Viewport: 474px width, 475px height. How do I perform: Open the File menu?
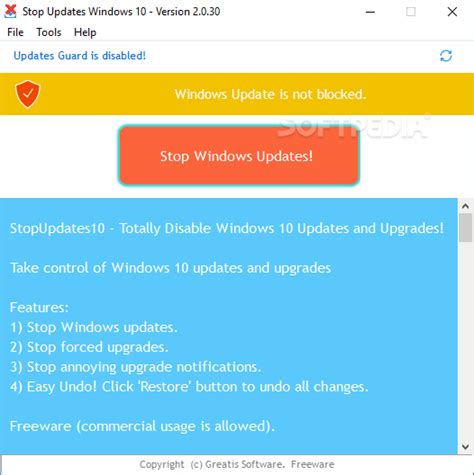pos(15,32)
